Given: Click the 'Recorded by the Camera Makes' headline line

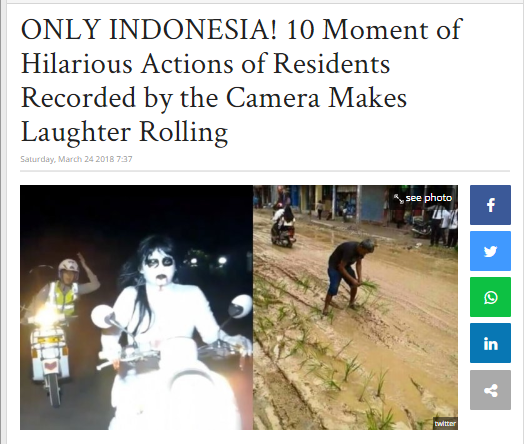Looking at the screenshot, I should (x=214, y=98).
